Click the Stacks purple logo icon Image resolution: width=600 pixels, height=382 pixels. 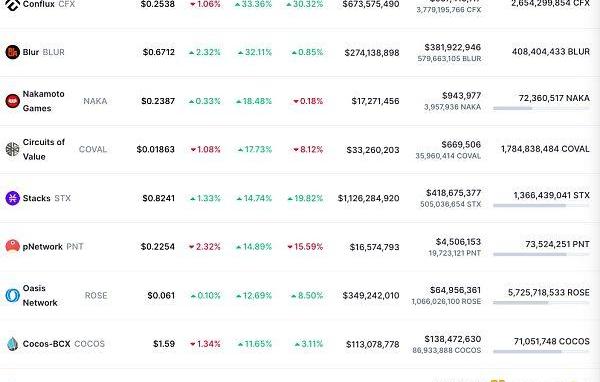(12, 198)
